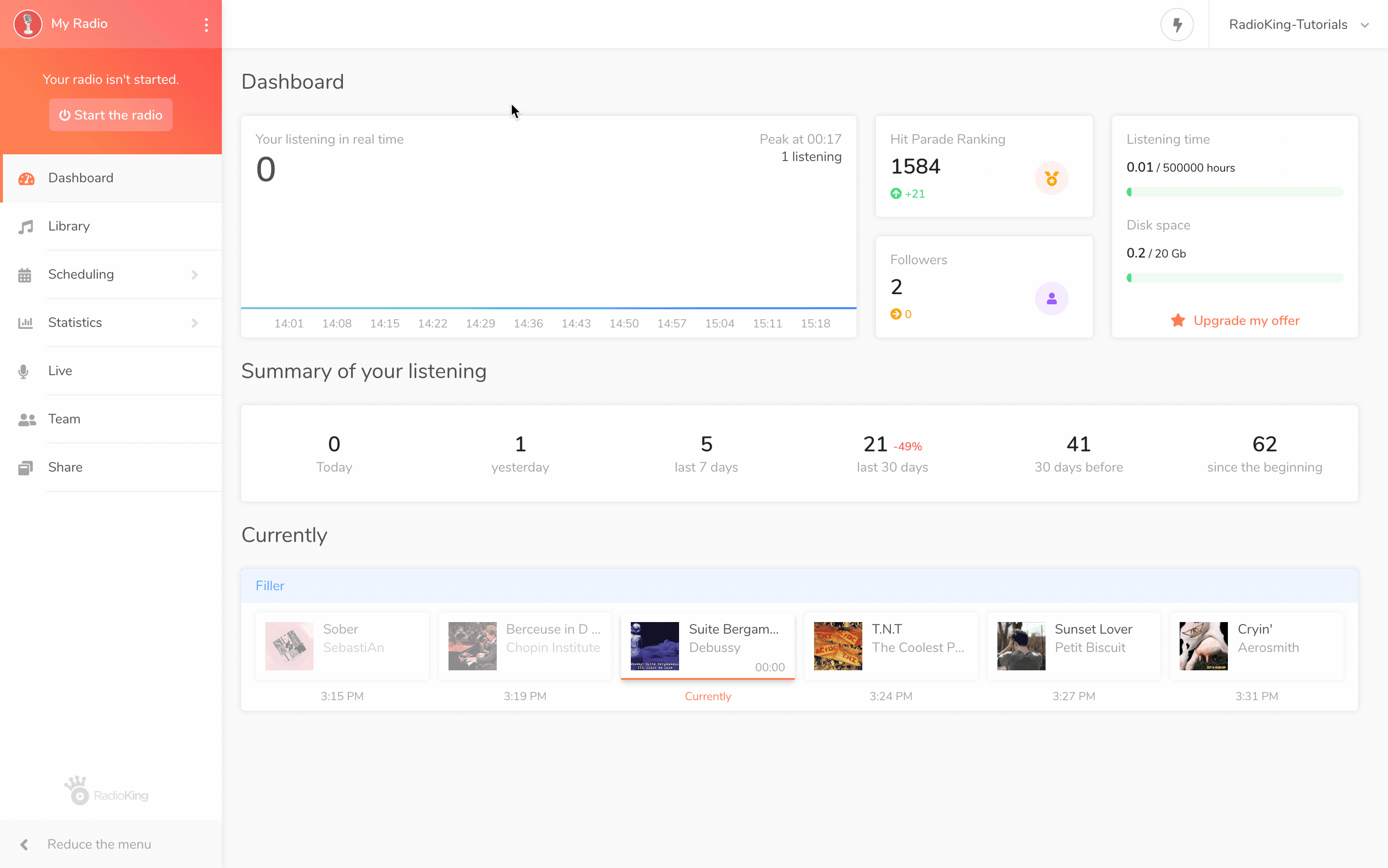Expand the Statistics submenu chevron
The image size is (1388, 868).
pyautogui.click(x=194, y=323)
